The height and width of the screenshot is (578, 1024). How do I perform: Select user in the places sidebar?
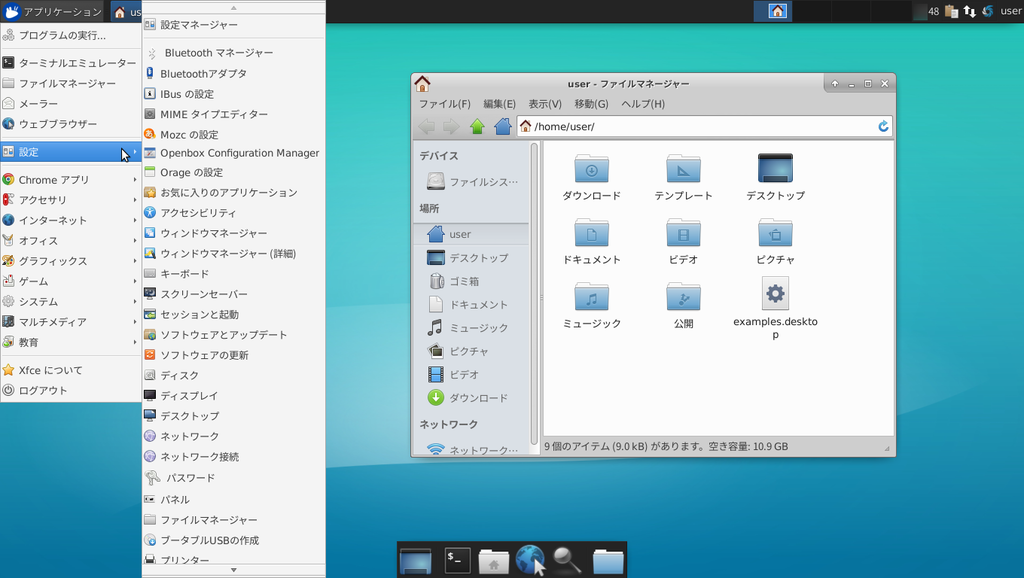click(472, 234)
